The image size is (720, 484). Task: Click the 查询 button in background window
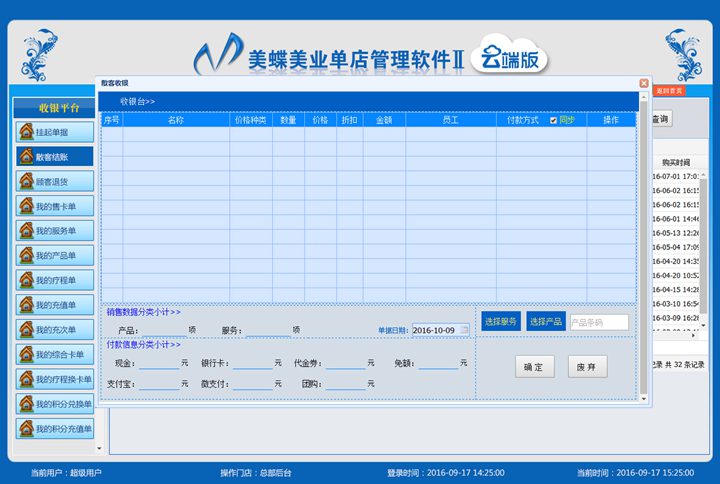coord(661,119)
